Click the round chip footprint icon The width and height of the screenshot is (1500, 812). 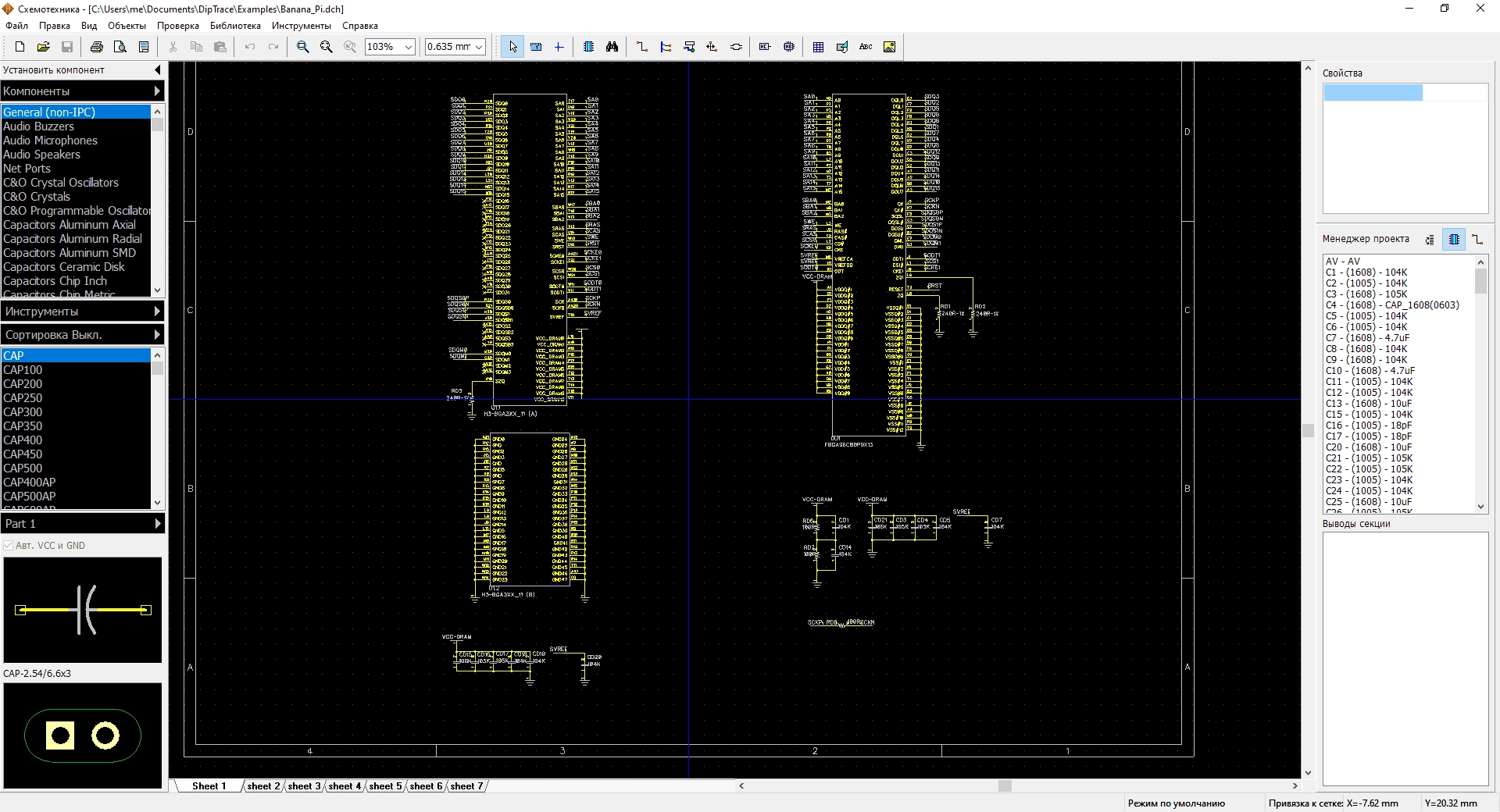click(x=789, y=47)
